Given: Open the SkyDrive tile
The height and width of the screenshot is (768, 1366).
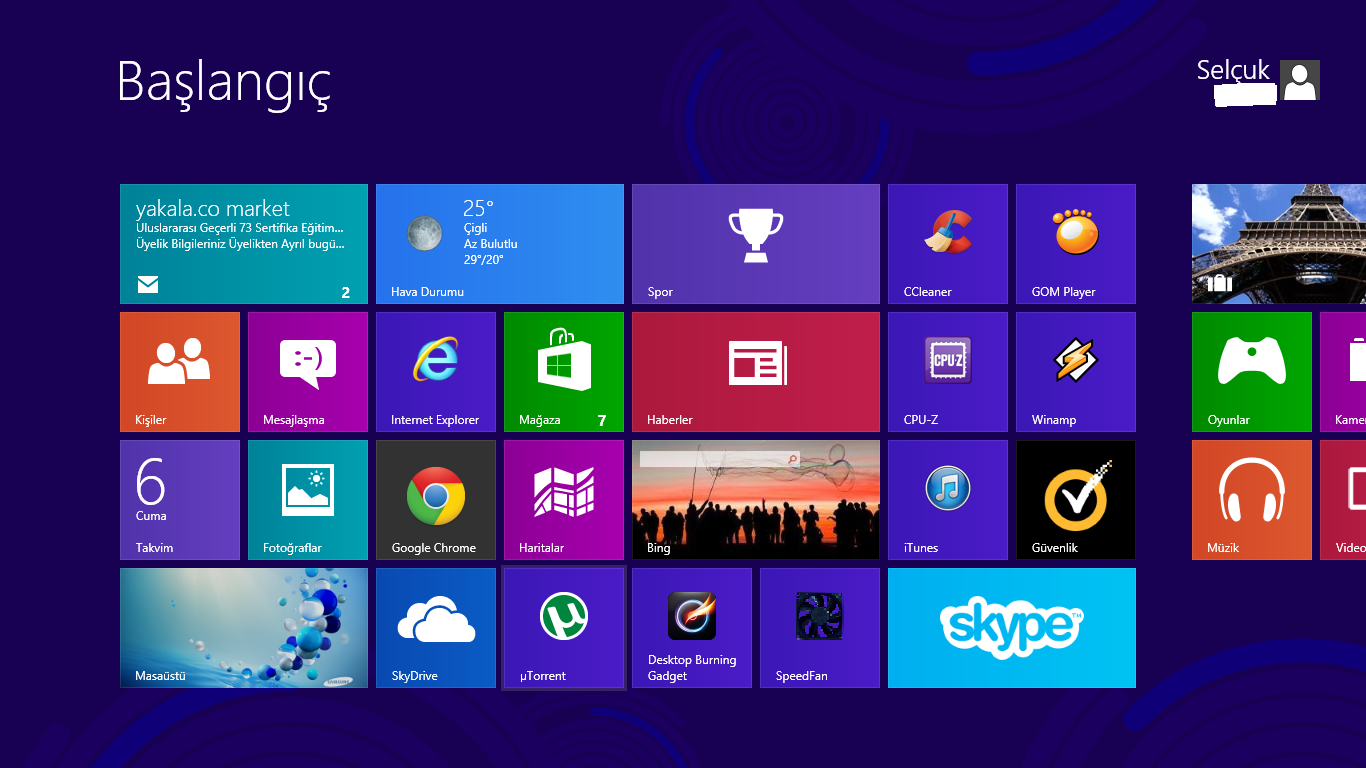Looking at the screenshot, I should tap(436, 628).
